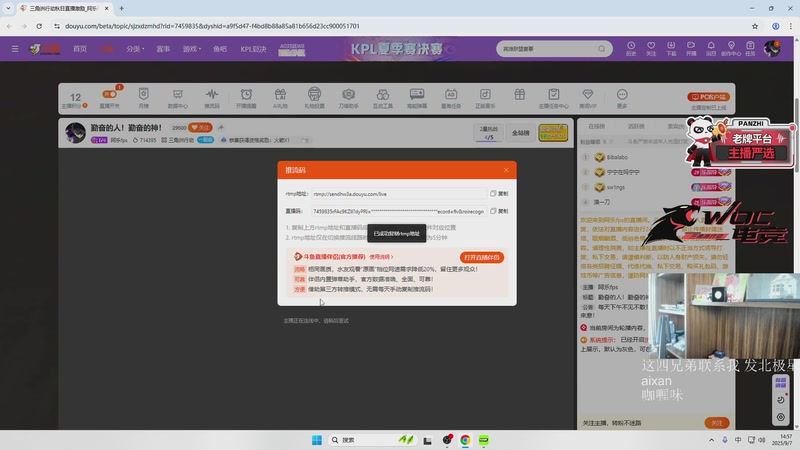
Task: Copy the 直播码 with its 复制 button
Action: (499, 211)
